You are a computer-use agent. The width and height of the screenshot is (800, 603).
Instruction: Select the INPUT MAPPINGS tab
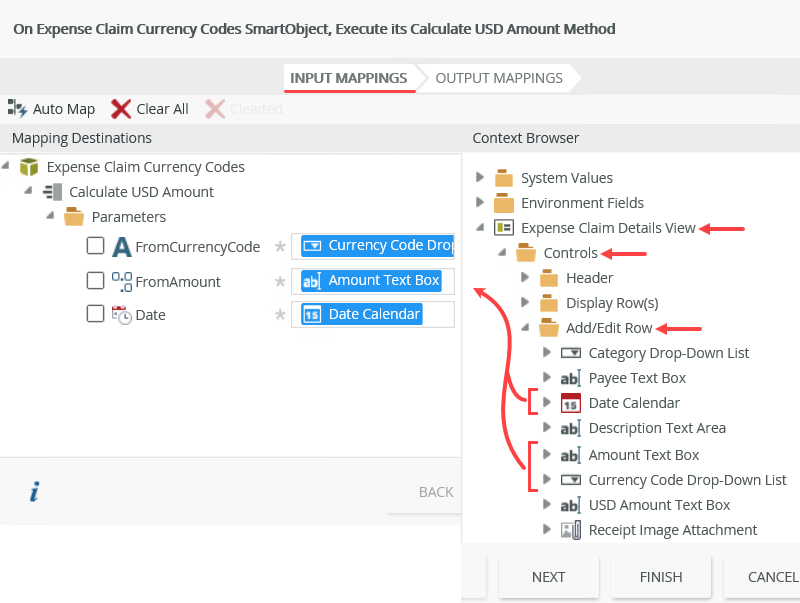pyautogui.click(x=349, y=78)
